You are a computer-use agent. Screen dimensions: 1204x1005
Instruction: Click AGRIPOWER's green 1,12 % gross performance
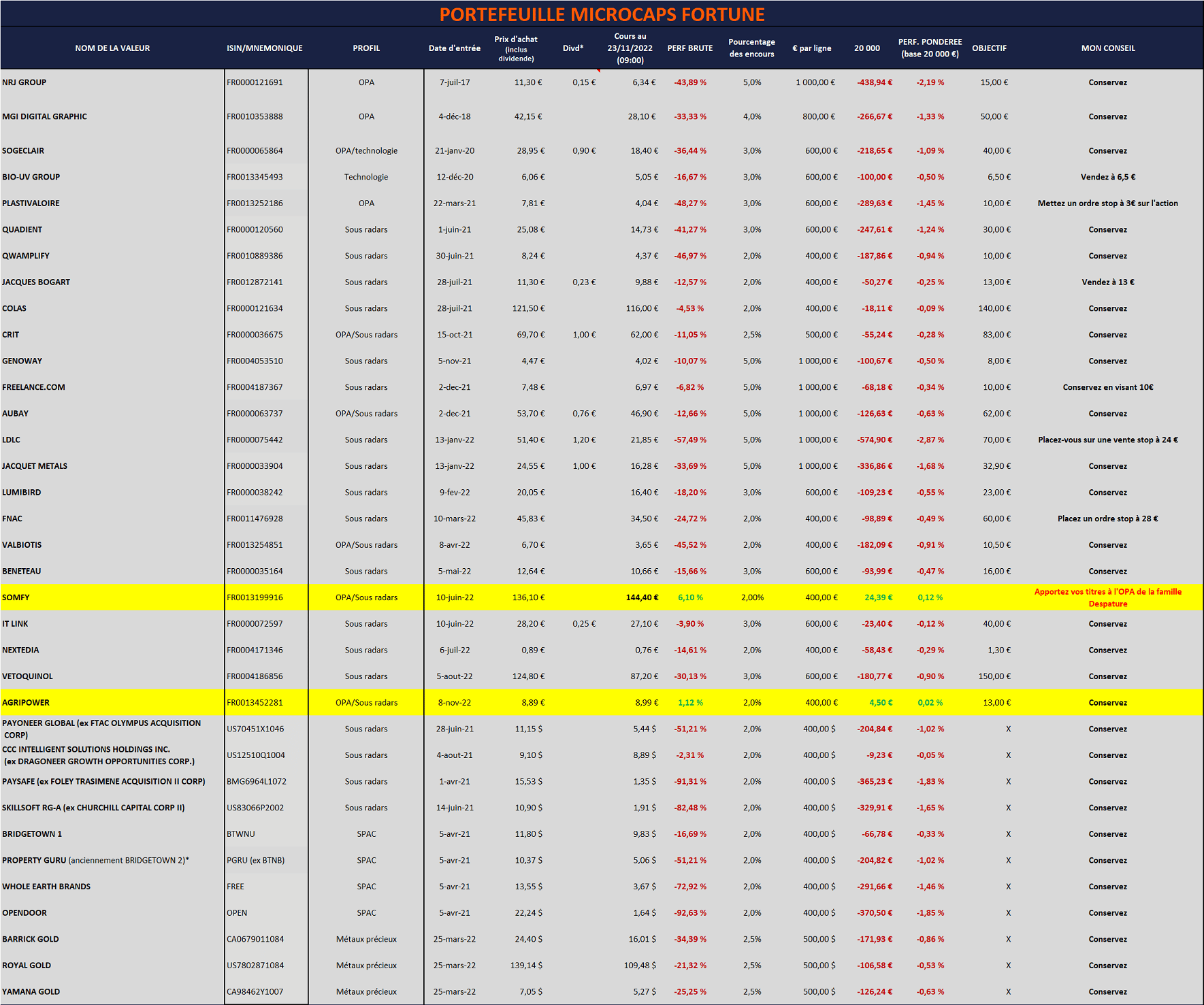(x=690, y=703)
